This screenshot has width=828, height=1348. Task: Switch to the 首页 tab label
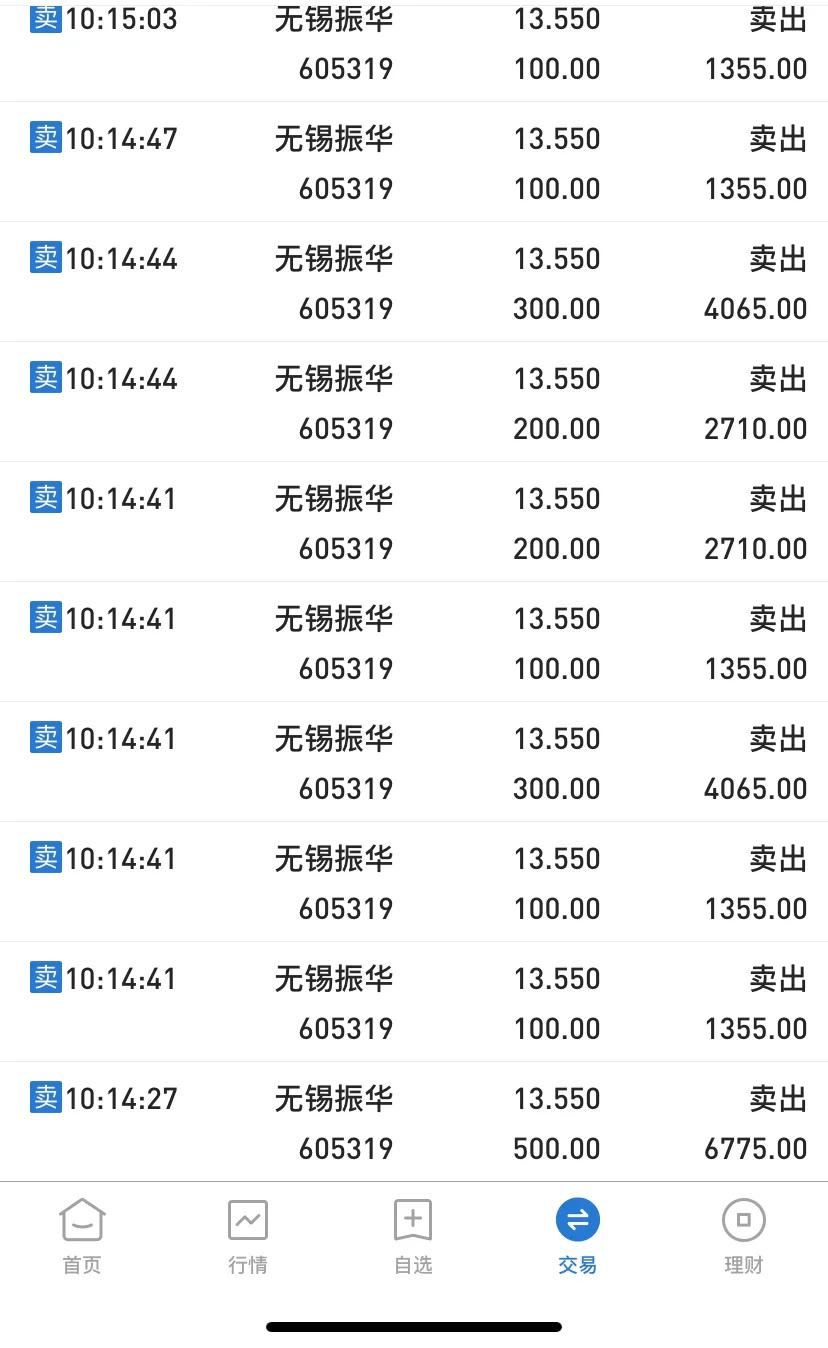(x=82, y=1265)
